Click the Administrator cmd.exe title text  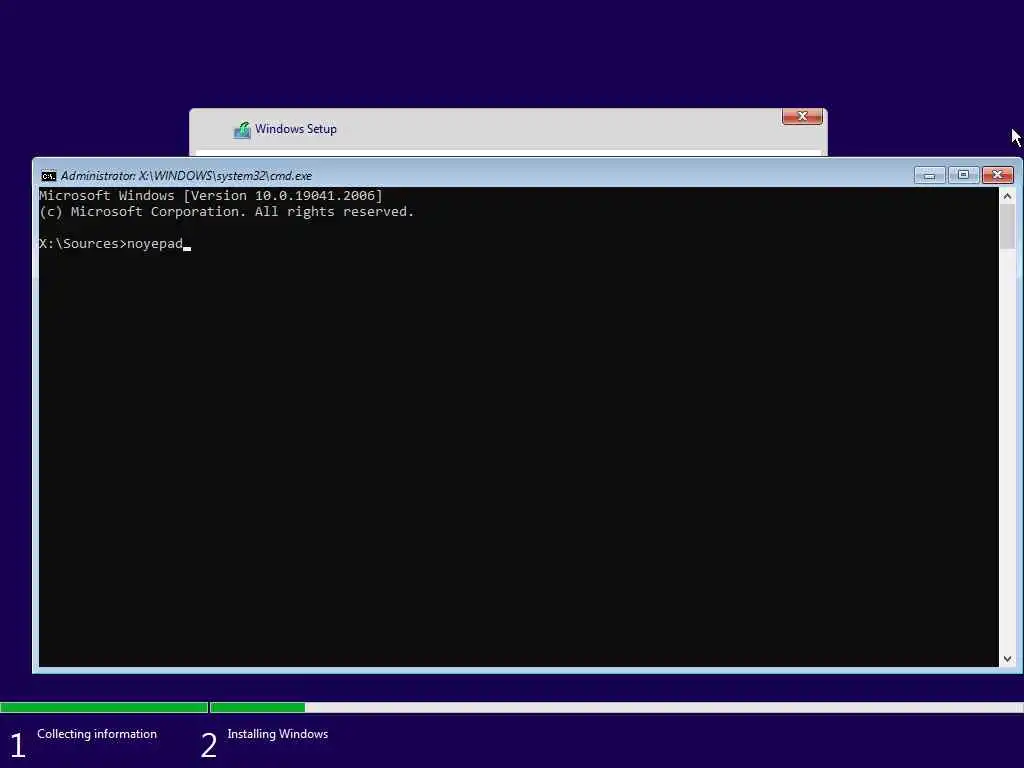(186, 176)
